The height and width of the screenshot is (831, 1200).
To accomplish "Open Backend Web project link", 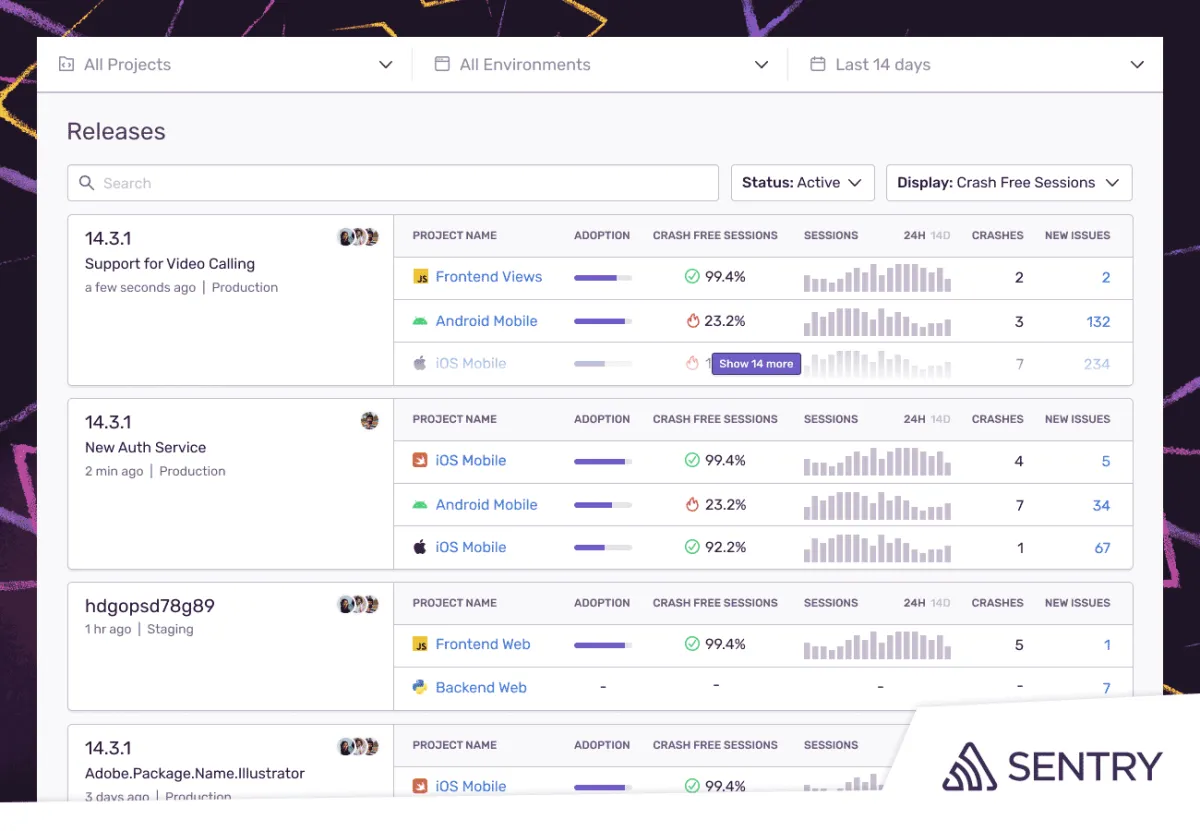I will click(x=481, y=687).
